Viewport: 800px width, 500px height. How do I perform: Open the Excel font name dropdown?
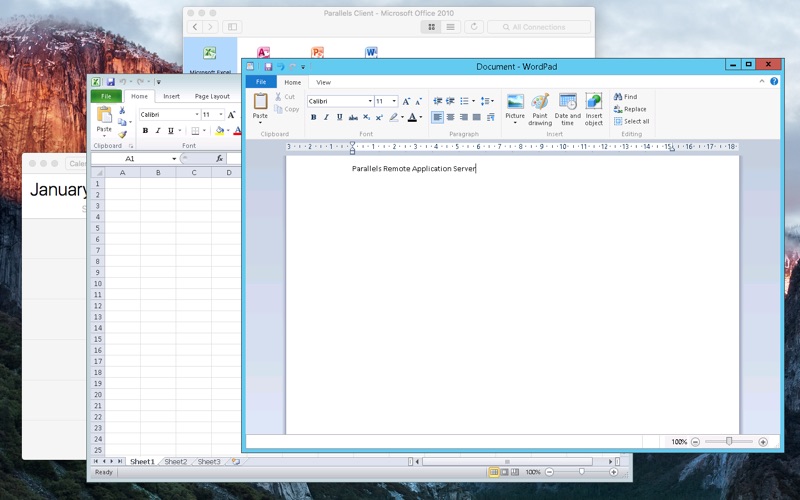coord(197,115)
